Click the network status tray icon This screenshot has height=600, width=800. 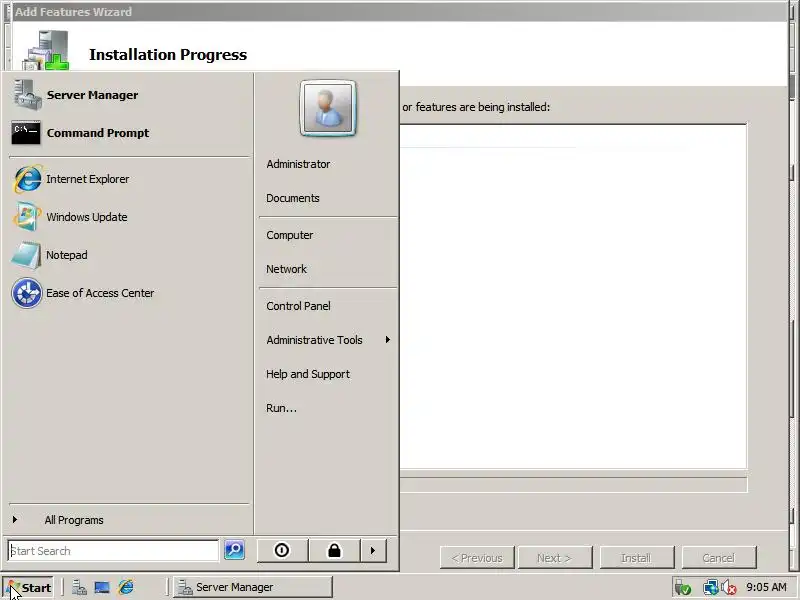[710, 588]
